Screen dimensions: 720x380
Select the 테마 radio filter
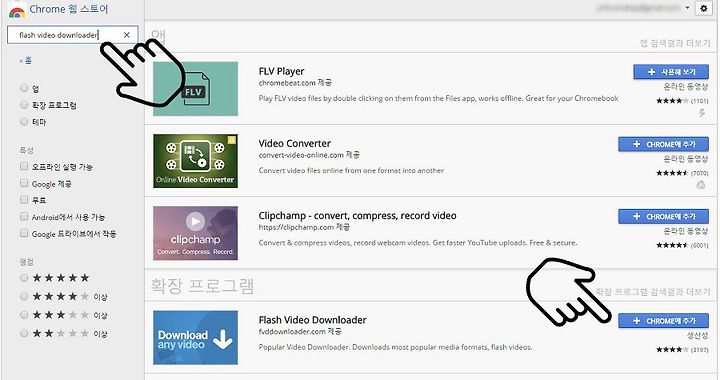[24, 122]
